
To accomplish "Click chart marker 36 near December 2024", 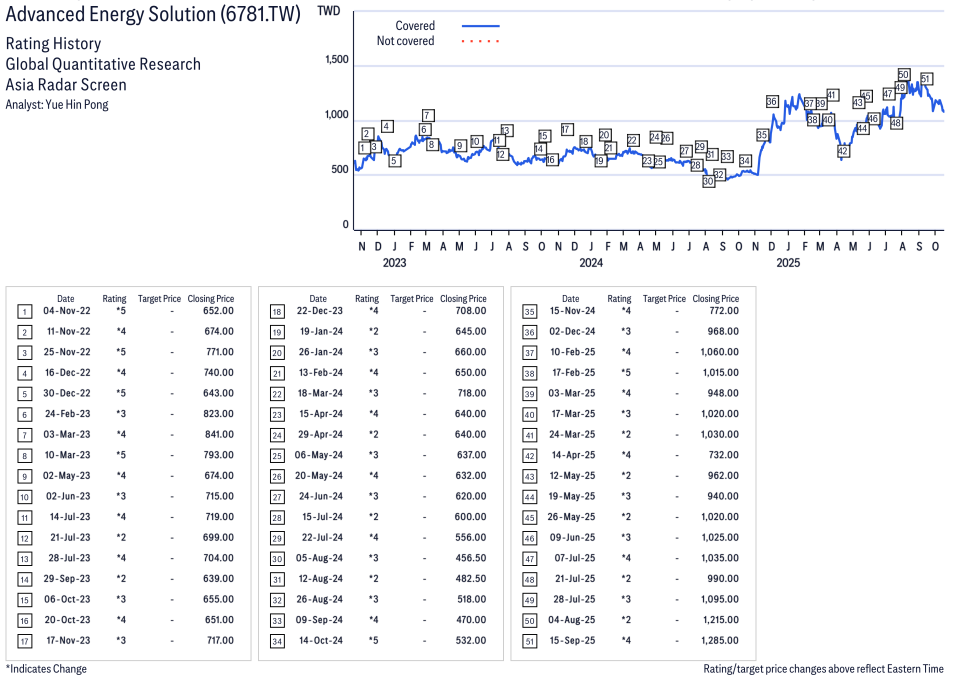I will [771, 101].
